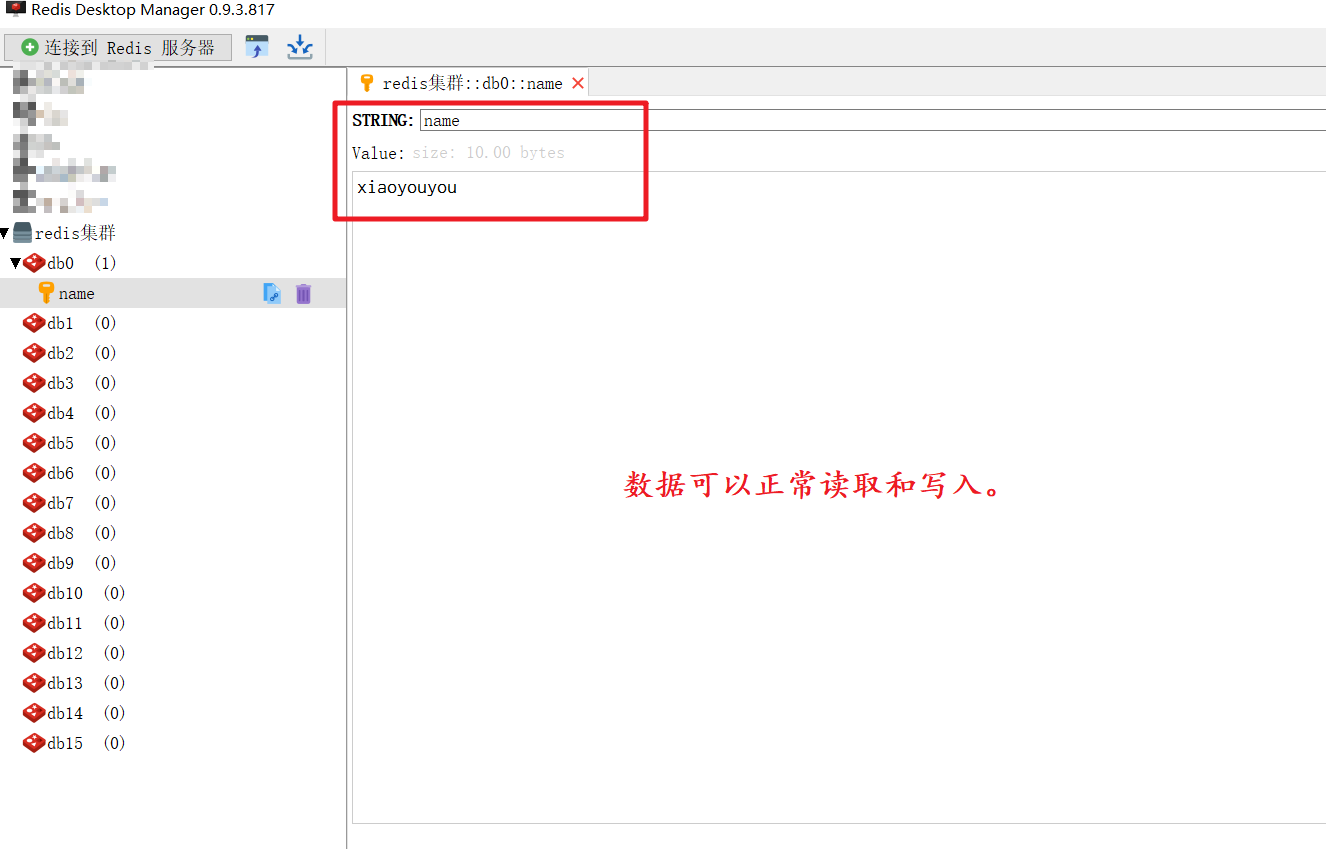Click the green plus icon on connect button
The height and width of the screenshot is (849, 1326).
click(30, 47)
